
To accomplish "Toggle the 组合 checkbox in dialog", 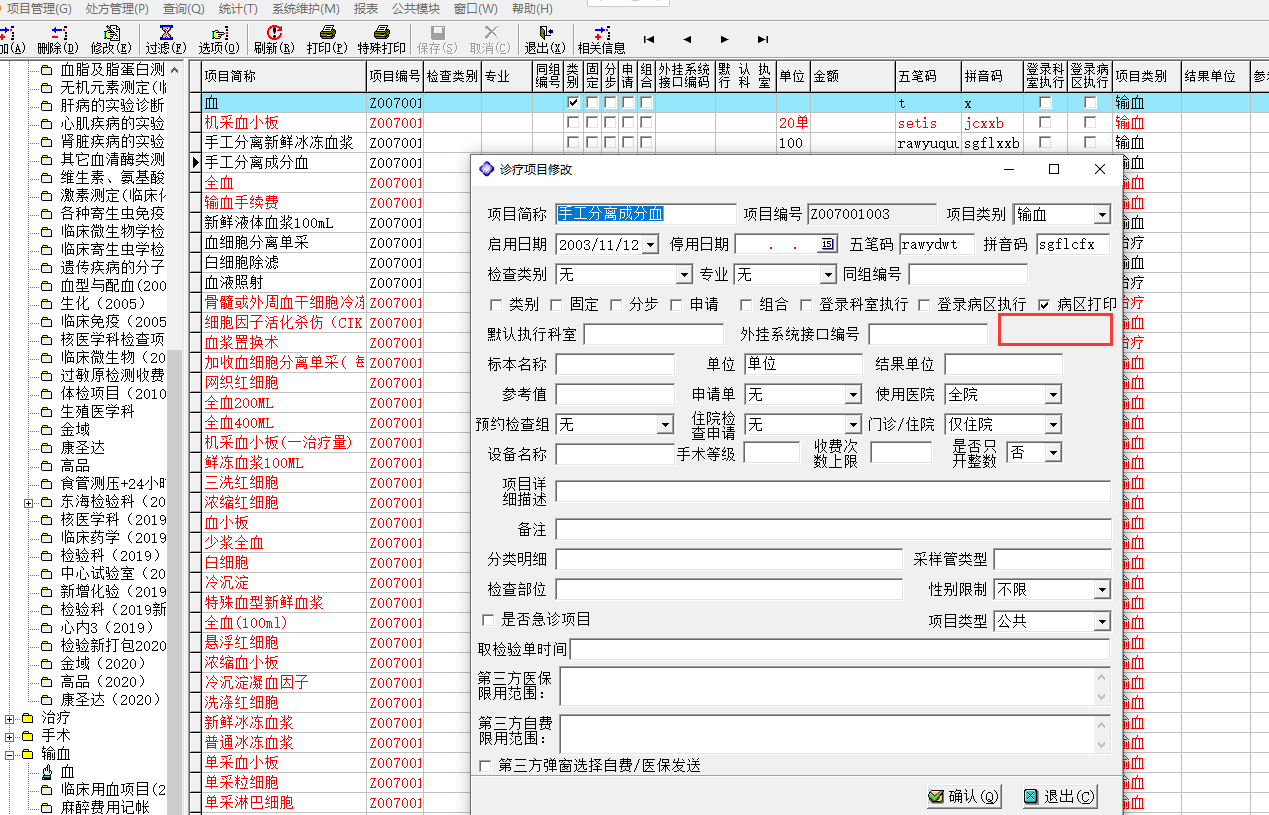I will [x=746, y=304].
